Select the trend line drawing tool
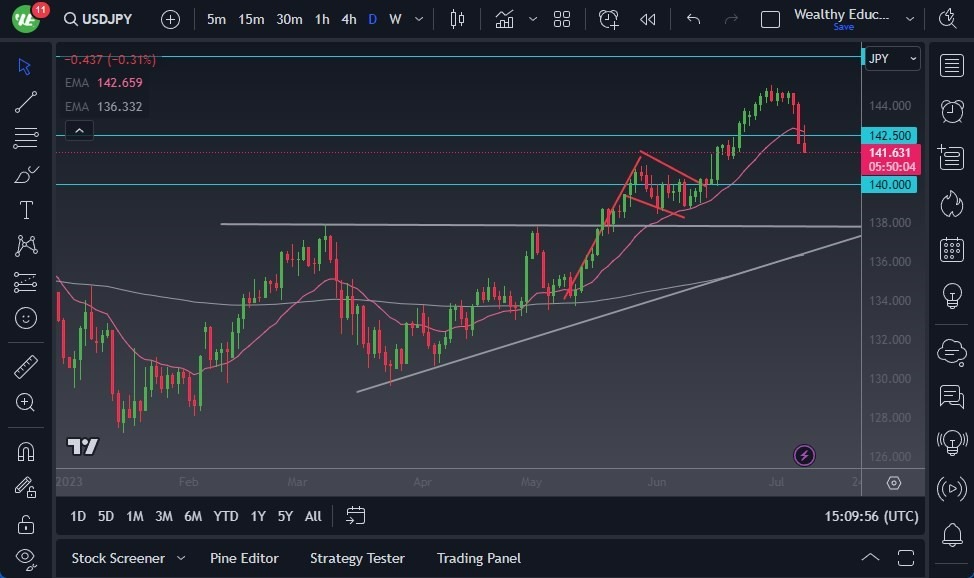Viewport: 974px width, 578px height. pos(26,101)
